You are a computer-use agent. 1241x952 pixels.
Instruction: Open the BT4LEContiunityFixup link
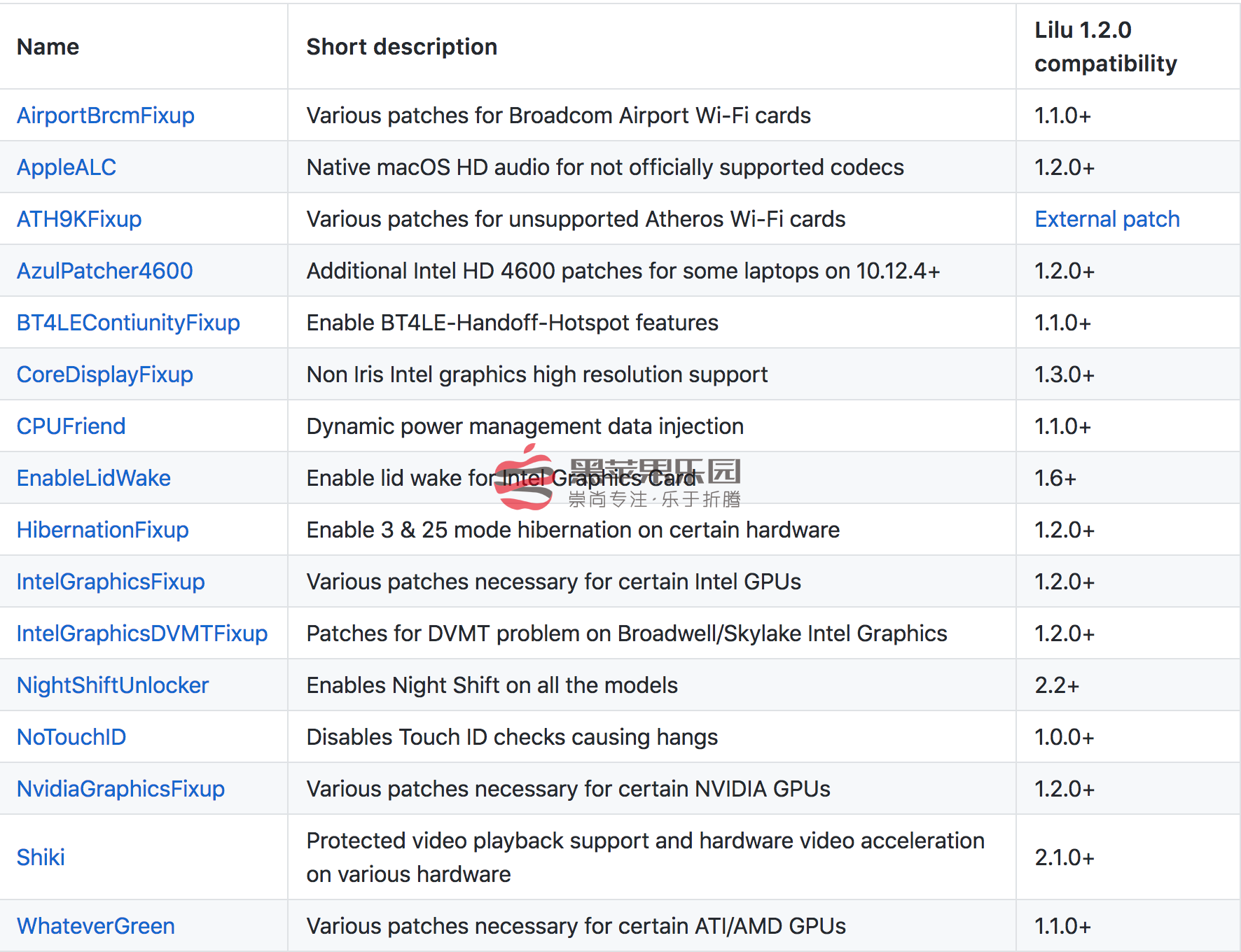point(128,323)
